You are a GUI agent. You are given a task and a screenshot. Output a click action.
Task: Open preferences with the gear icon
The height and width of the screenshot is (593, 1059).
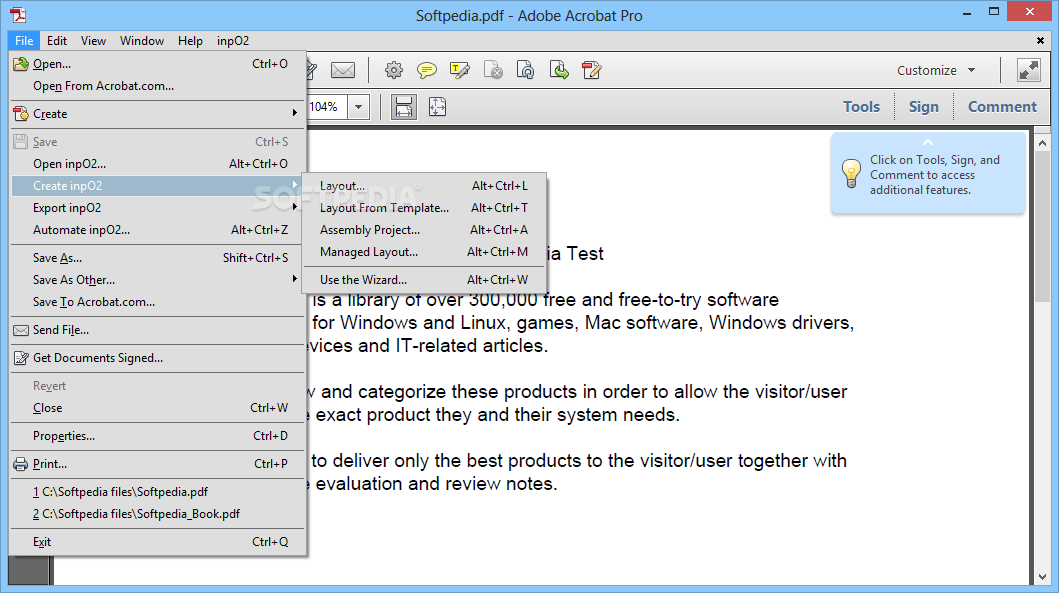coord(394,70)
